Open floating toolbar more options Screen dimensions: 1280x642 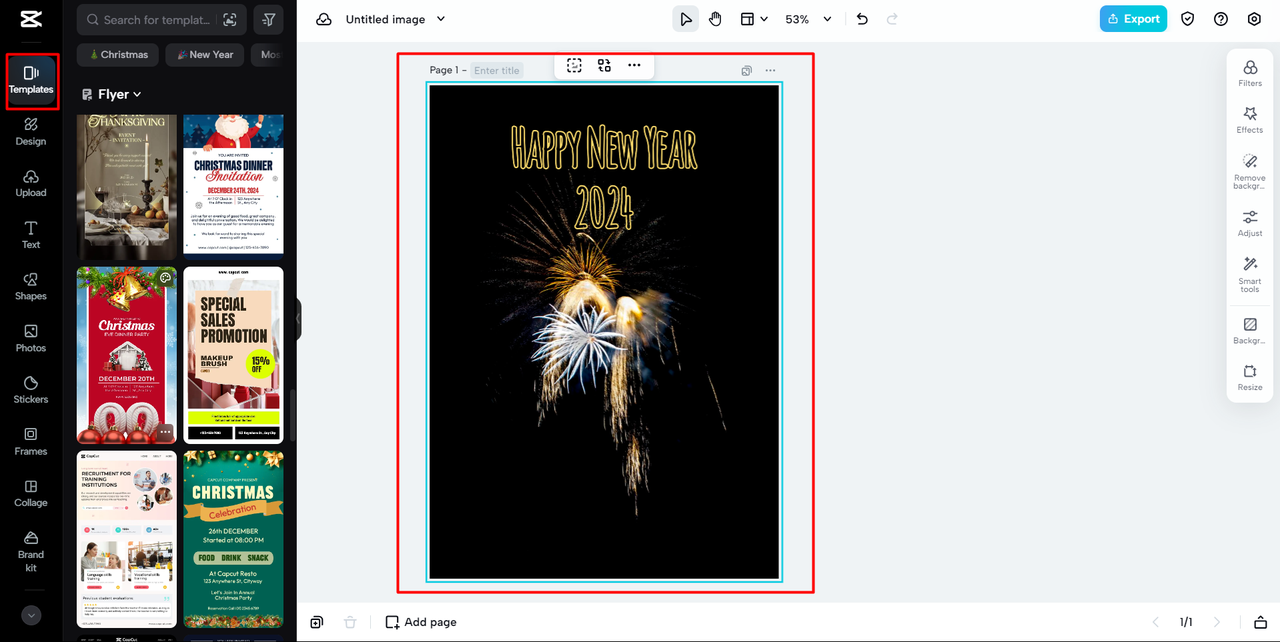[634, 65]
